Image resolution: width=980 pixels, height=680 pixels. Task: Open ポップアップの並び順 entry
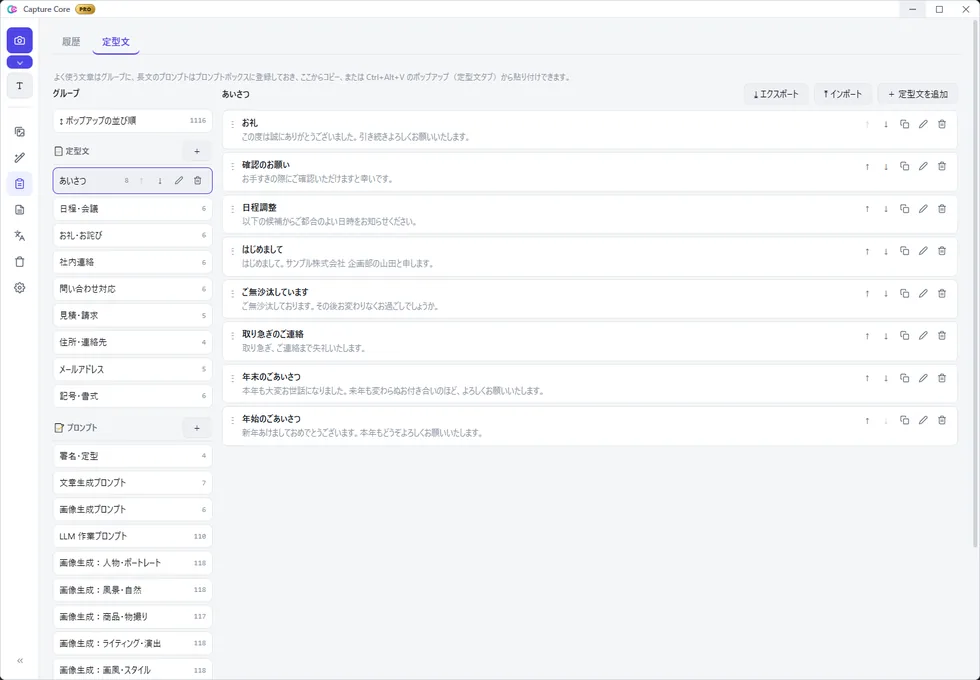coord(132,121)
